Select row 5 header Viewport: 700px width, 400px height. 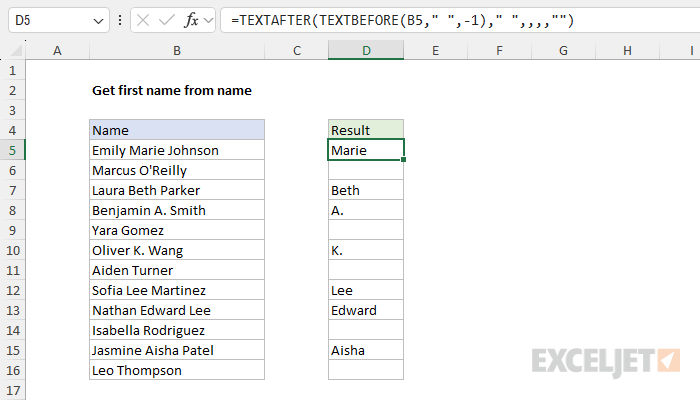(x=12, y=150)
